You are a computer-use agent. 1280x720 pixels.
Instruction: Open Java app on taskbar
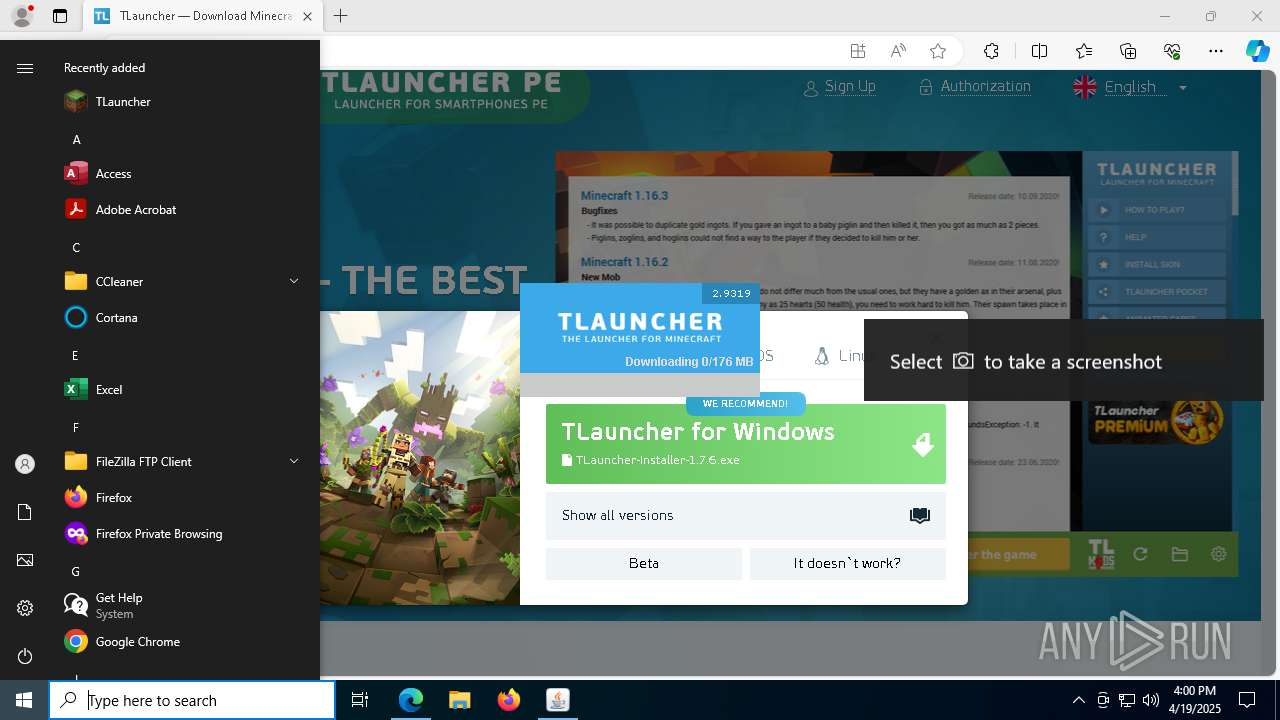point(558,700)
